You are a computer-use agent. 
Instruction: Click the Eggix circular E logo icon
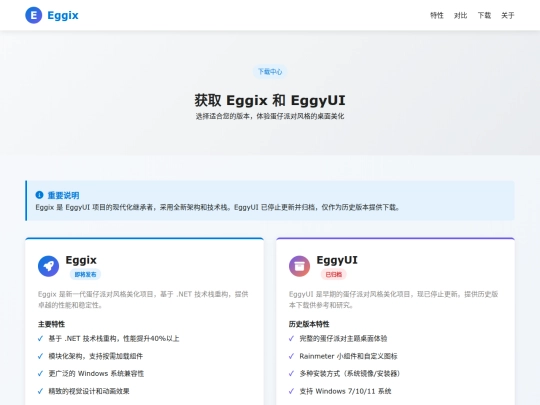click(x=34, y=15)
